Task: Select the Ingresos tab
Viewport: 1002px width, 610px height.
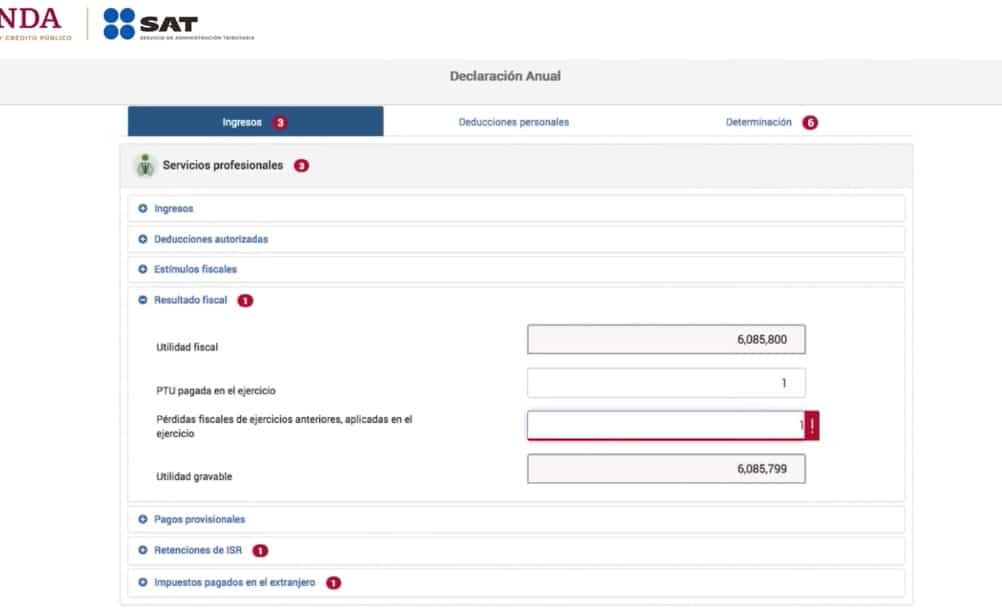Action: click(x=241, y=122)
